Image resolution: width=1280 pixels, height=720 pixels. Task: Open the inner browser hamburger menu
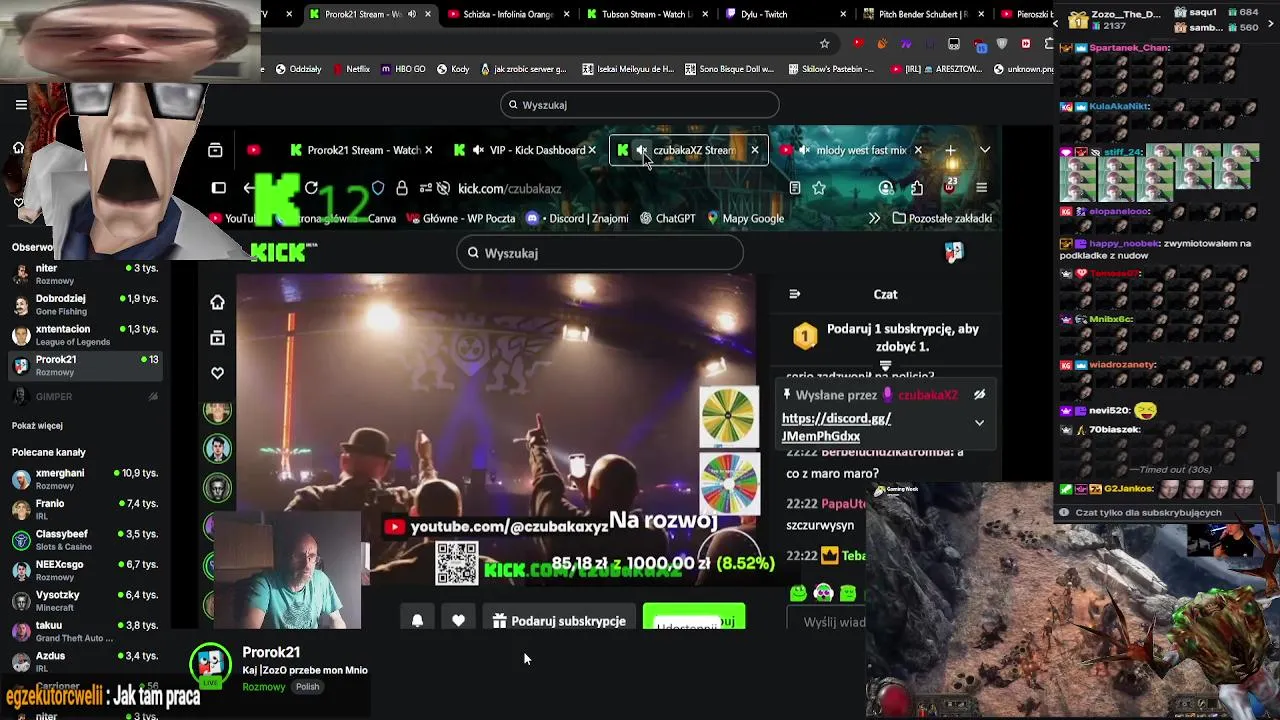tap(981, 188)
